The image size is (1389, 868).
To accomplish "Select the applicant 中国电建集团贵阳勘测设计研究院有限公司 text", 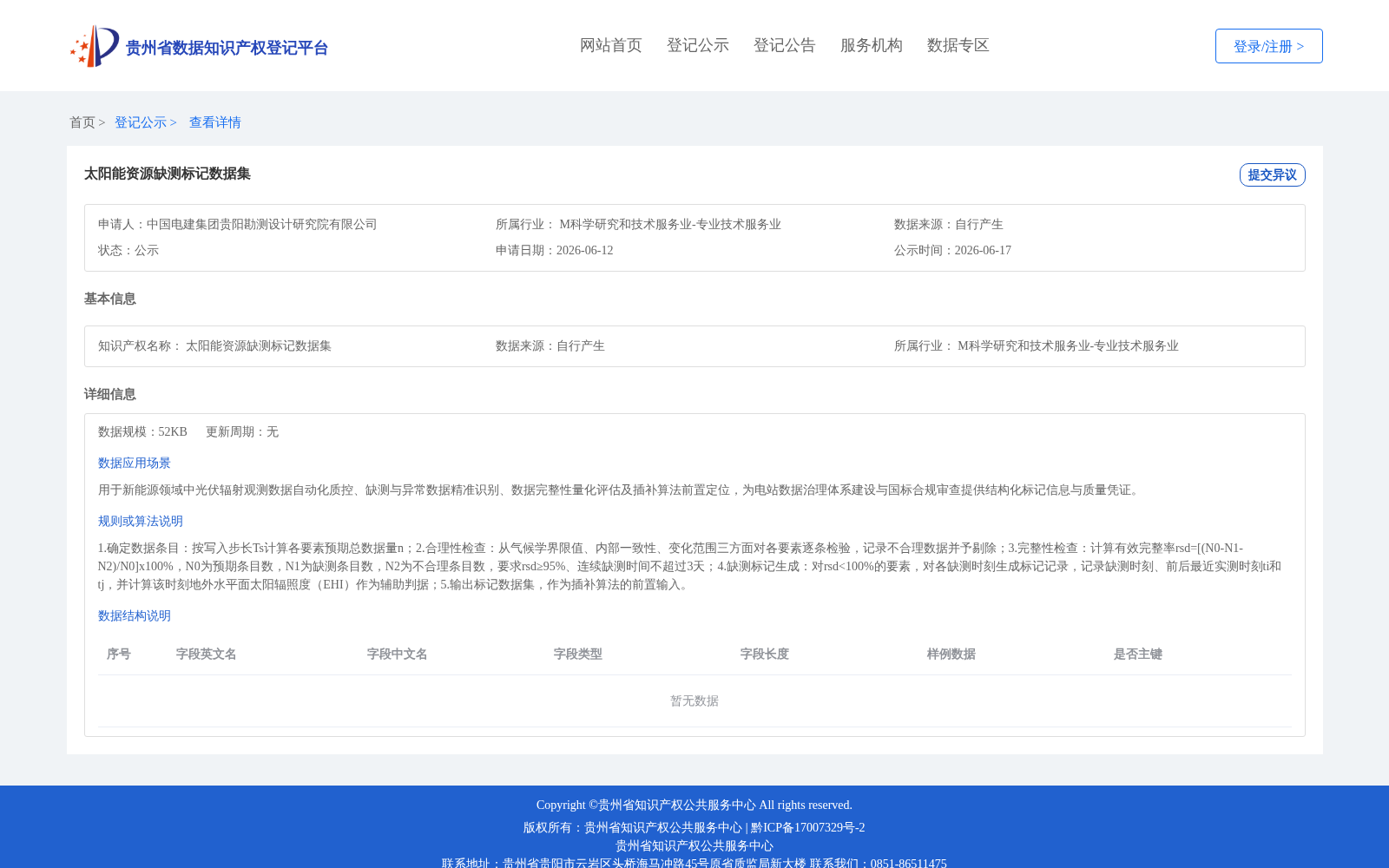I will click(x=261, y=224).
